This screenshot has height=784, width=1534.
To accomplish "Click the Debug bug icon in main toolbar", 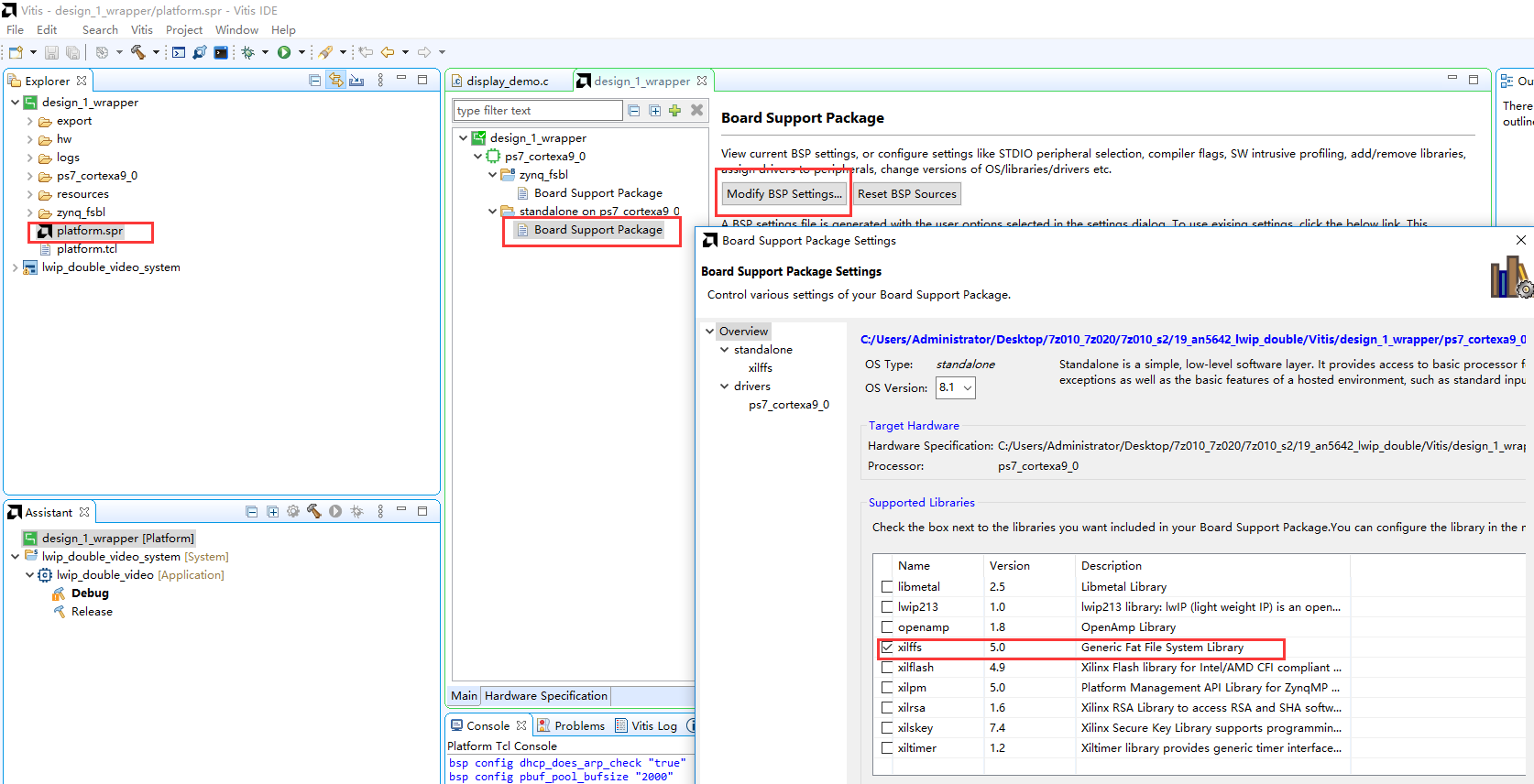I will click(x=247, y=52).
